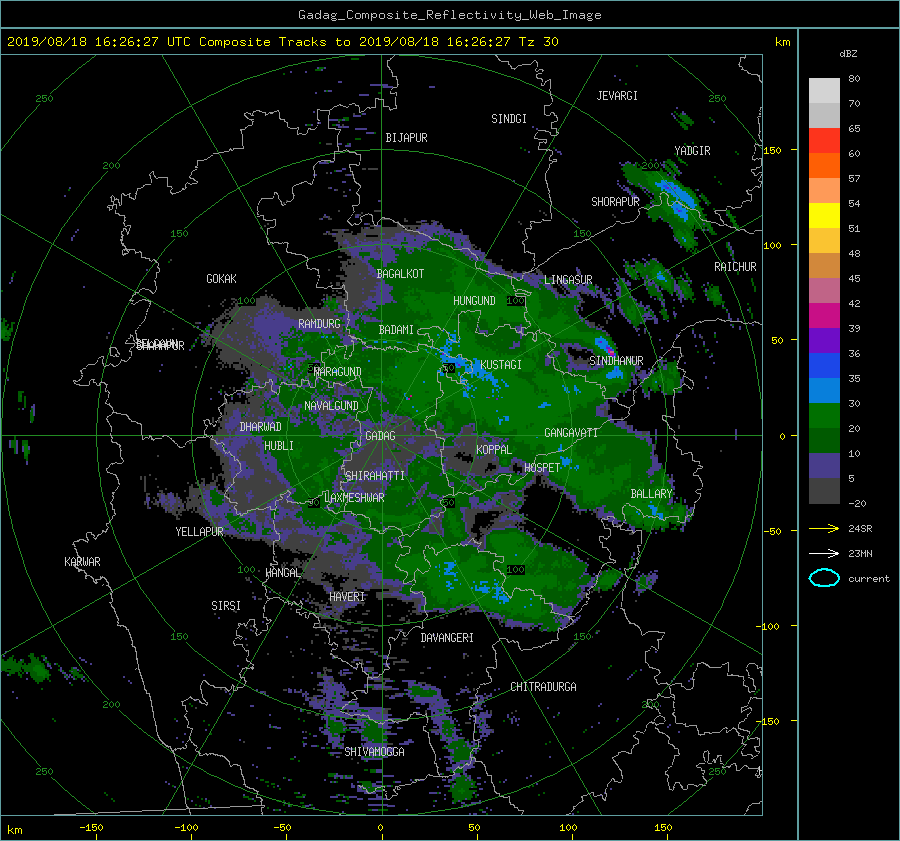Click the GANGAVATI town label
Image resolution: width=900 pixels, height=841 pixels.
tap(571, 433)
